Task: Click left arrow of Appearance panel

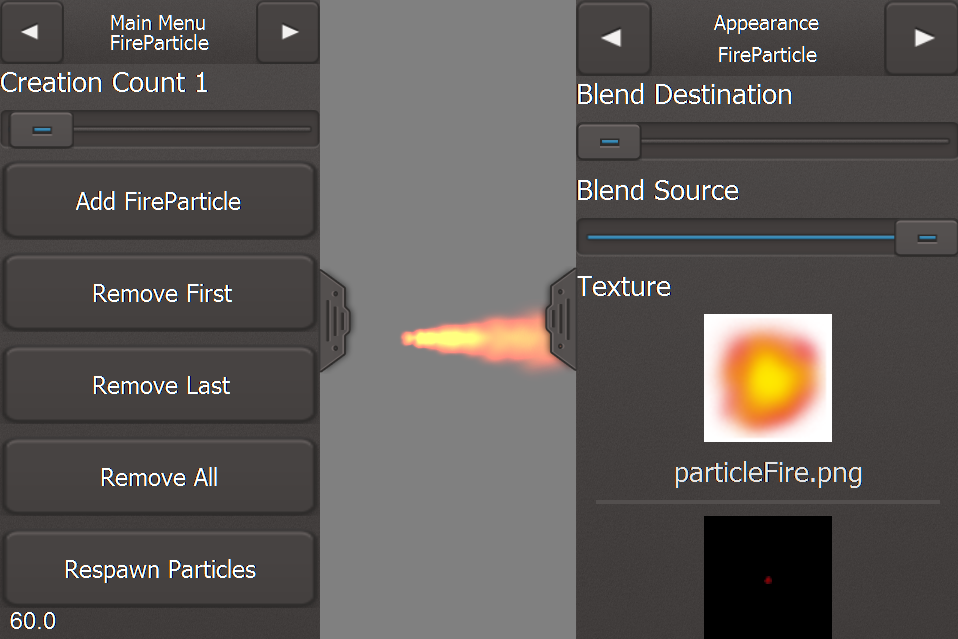Action: click(x=613, y=38)
